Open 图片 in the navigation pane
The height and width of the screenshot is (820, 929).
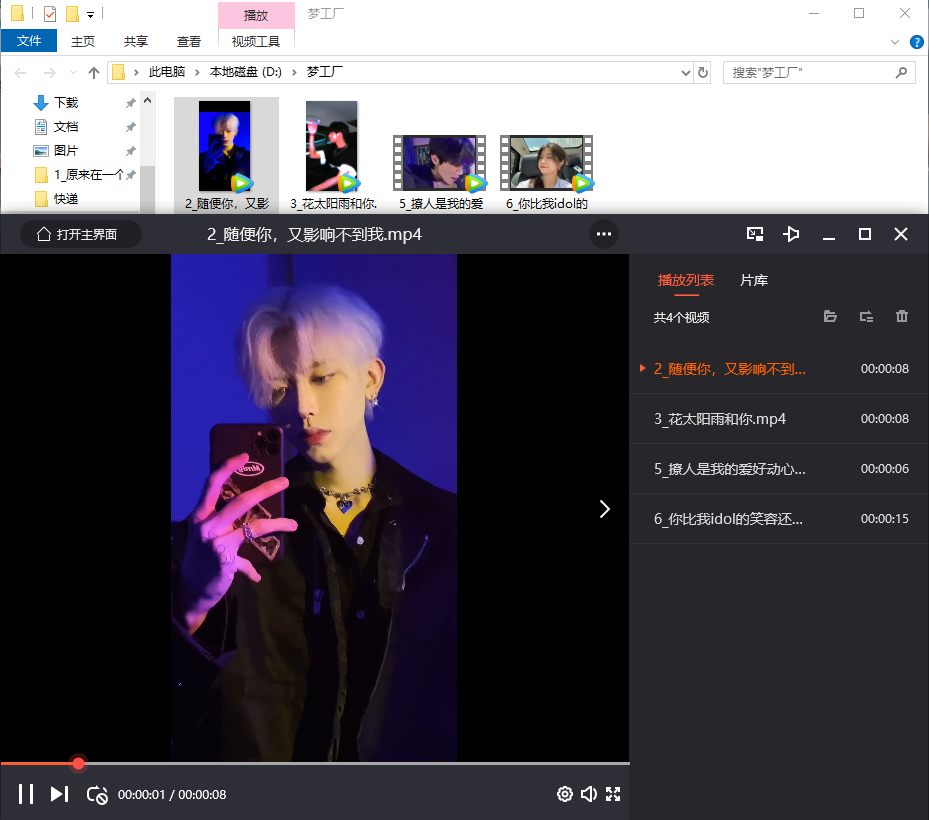click(66, 150)
